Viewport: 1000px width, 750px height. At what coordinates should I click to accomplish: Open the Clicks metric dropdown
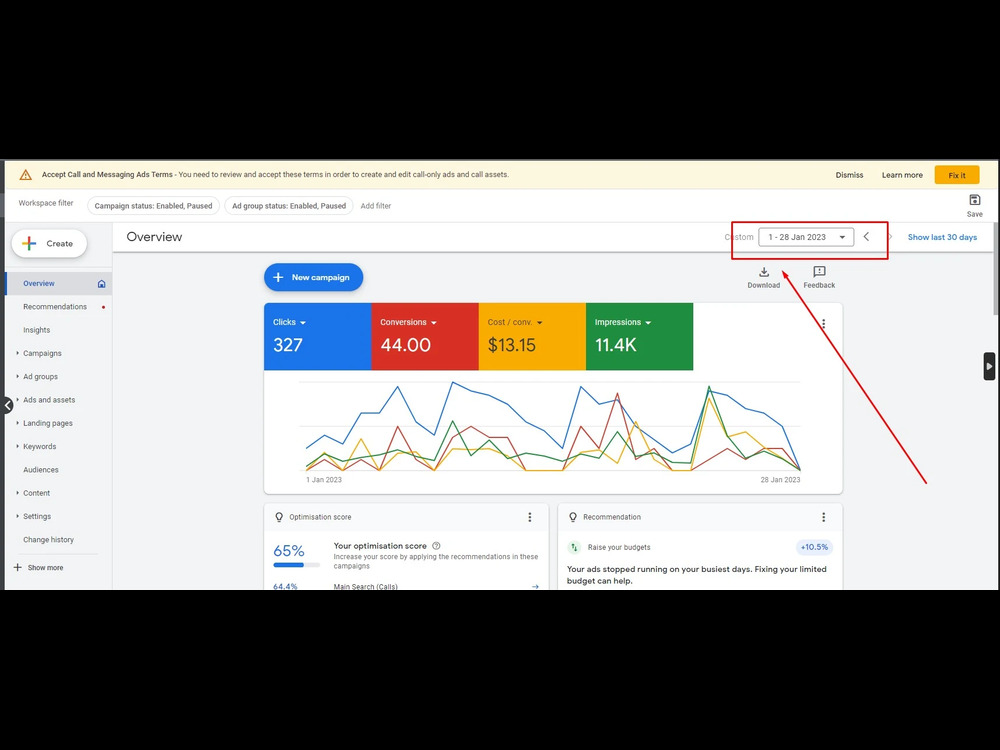click(303, 323)
